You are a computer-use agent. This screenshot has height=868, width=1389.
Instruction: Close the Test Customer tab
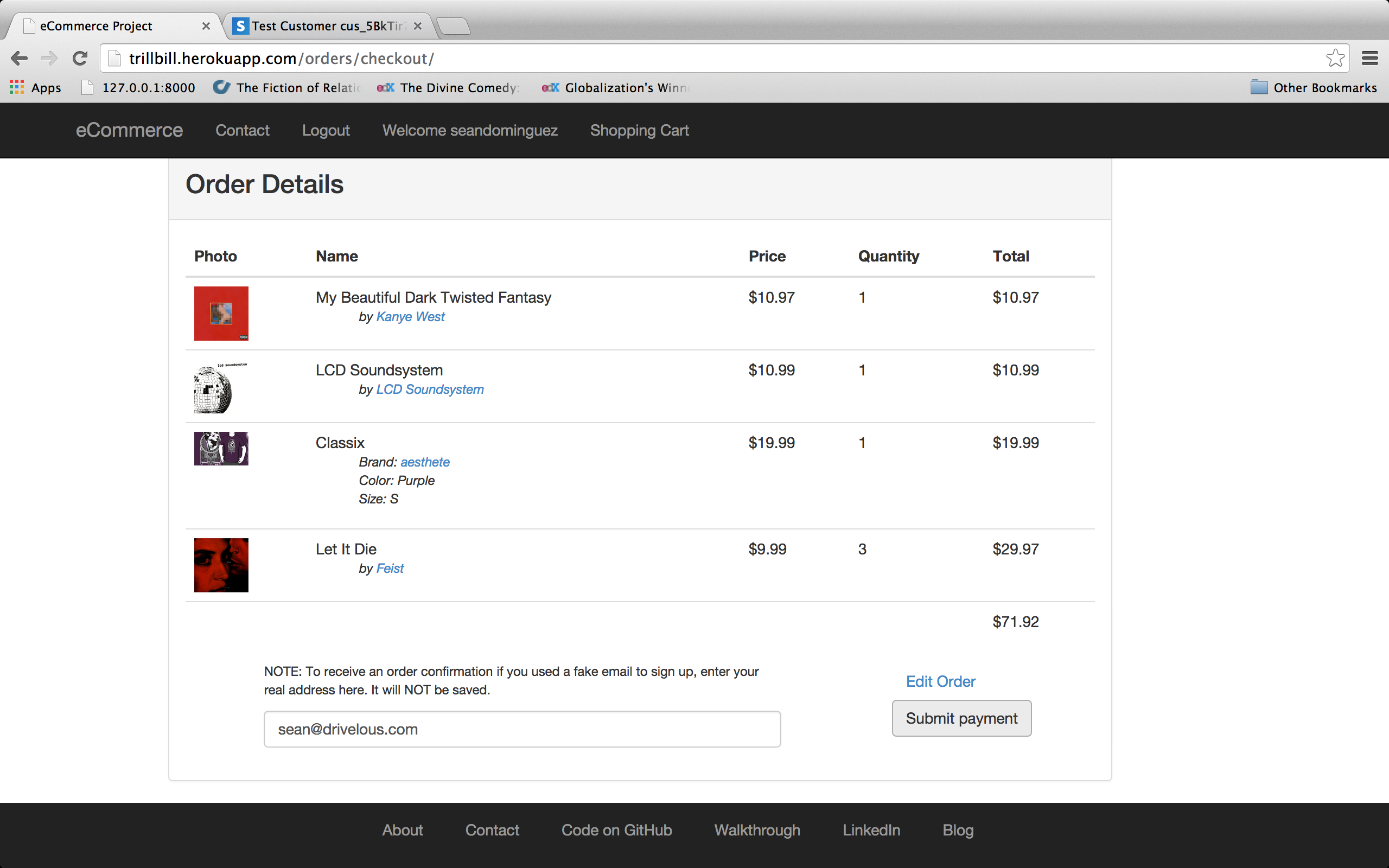pyautogui.click(x=417, y=26)
